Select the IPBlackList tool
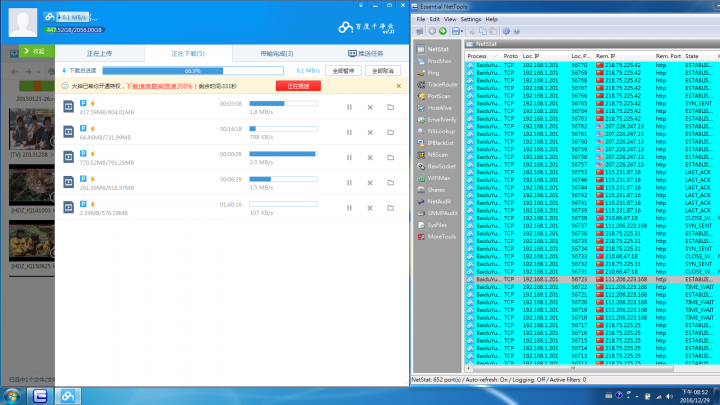 (x=437, y=143)
